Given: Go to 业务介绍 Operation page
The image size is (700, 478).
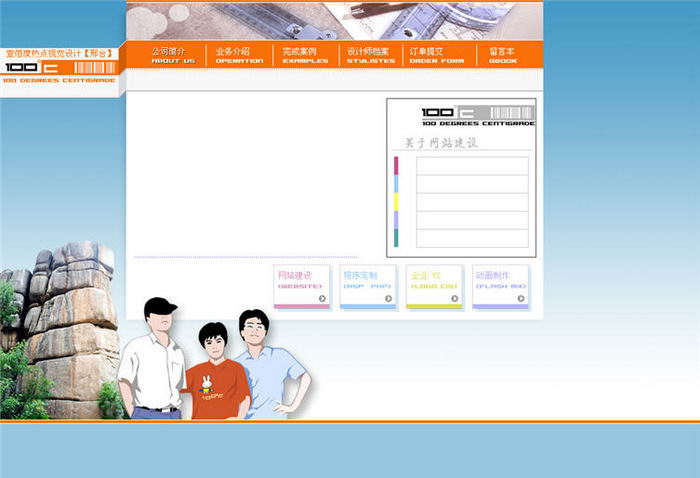Looking at the screenshot, I should point(238,55).
